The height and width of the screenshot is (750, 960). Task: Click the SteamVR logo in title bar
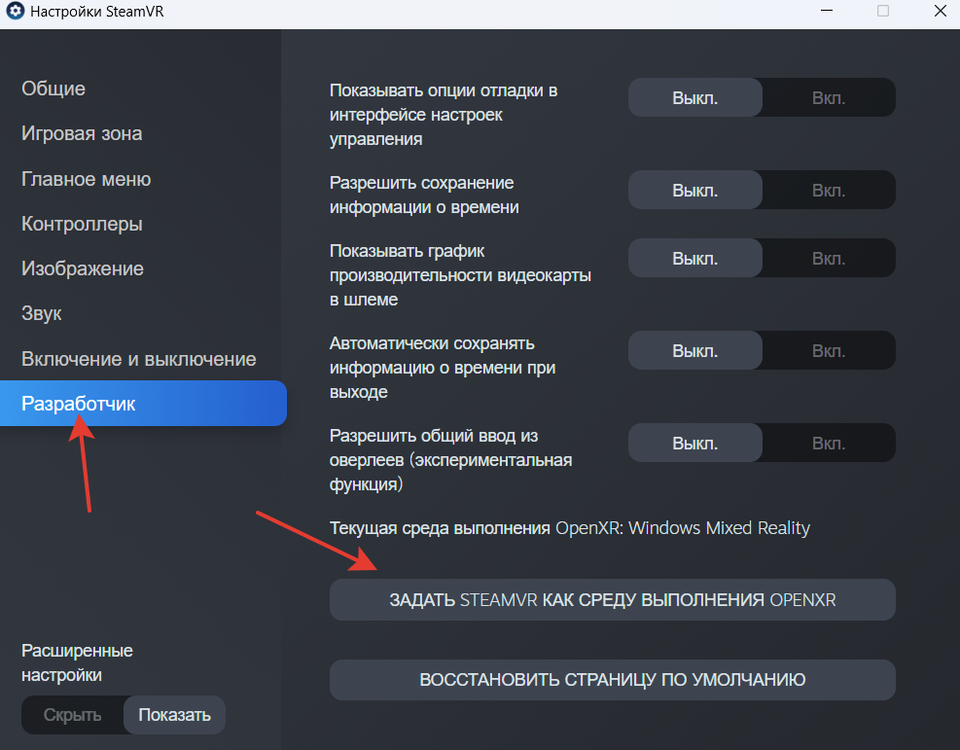tap(16, 13)
